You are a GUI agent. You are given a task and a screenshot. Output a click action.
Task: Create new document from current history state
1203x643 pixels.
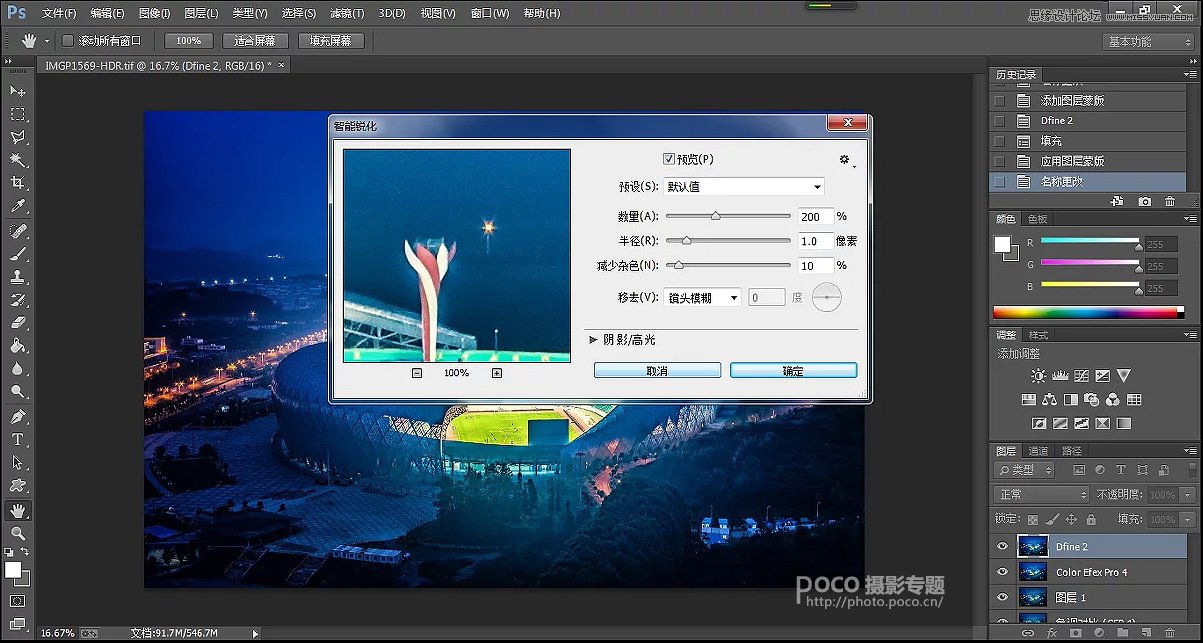(x=1119, y=201)
